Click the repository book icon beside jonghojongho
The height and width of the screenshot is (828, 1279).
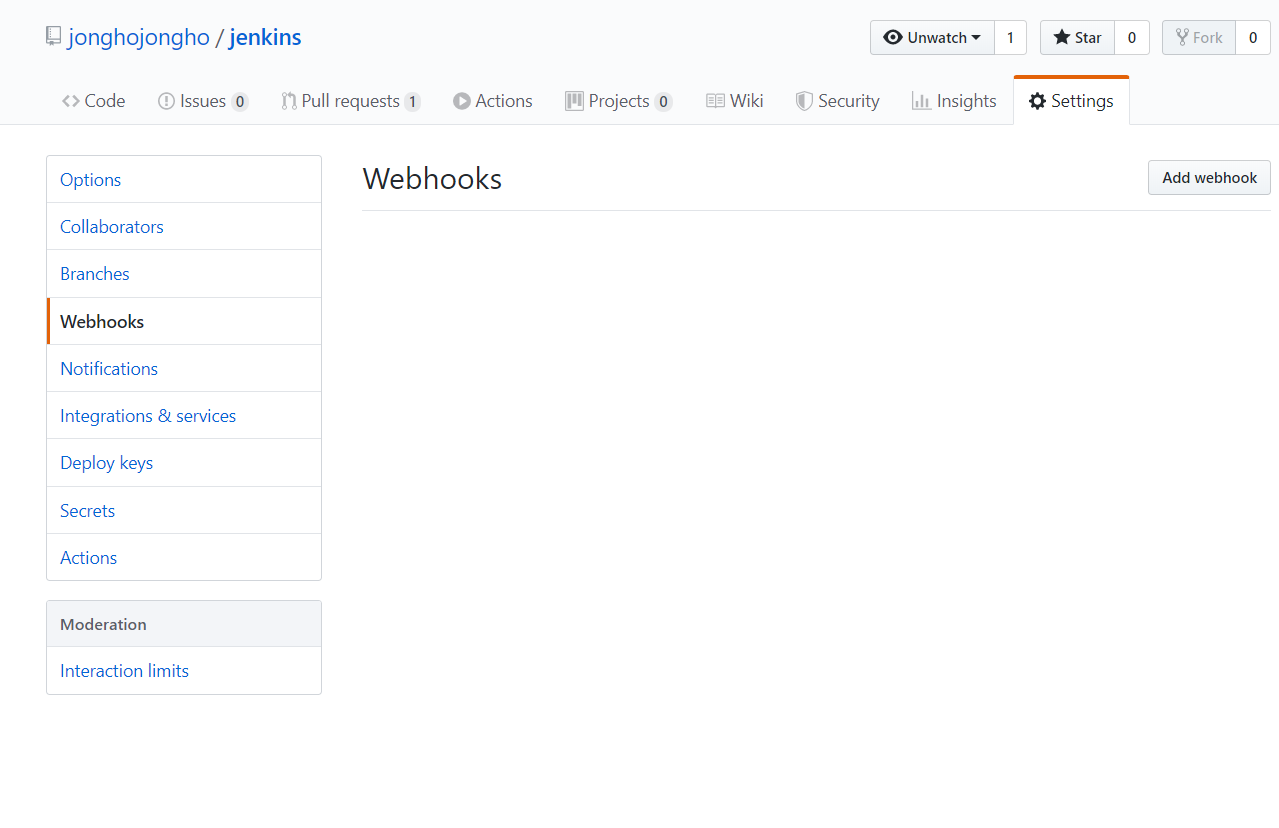pos(53,37)
